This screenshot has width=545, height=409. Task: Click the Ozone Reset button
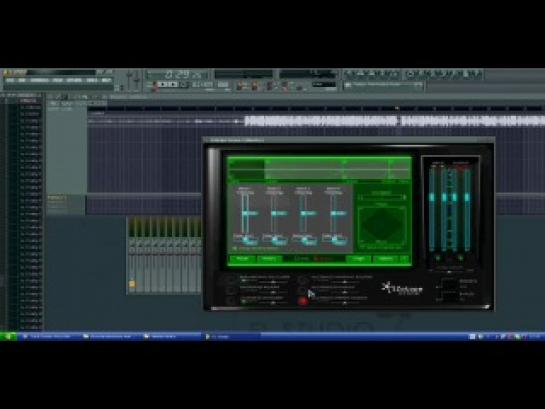pos(242,259)
